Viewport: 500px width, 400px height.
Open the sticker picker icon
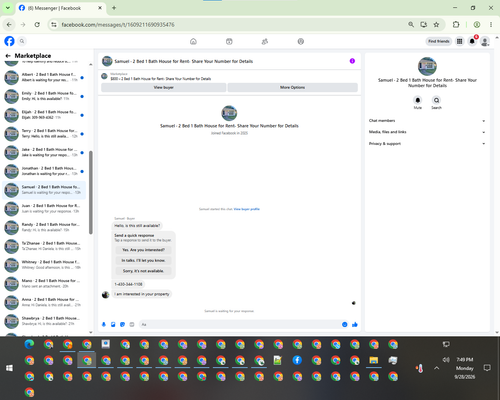122,324
